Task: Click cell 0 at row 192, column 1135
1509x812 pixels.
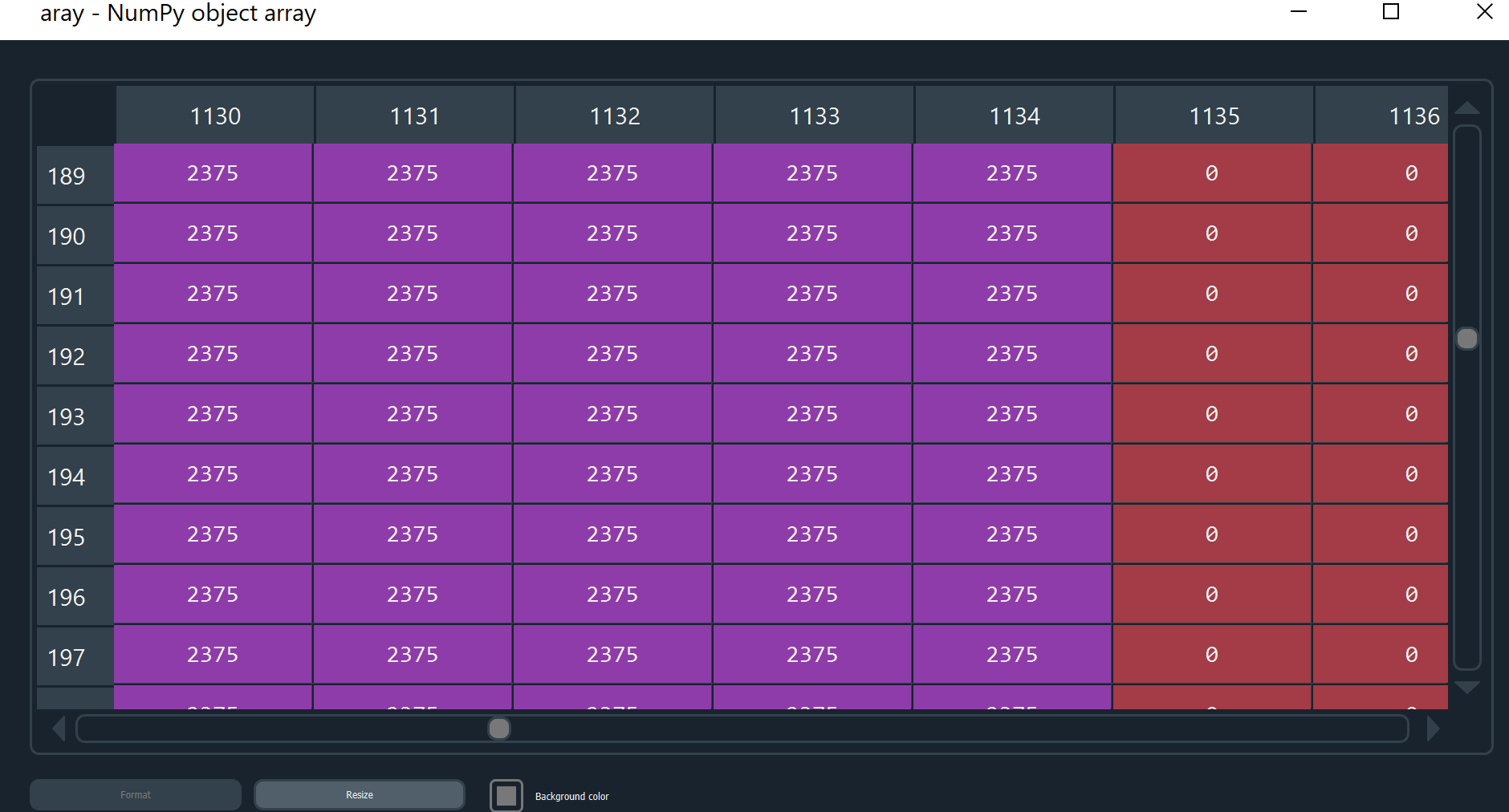Action: [1212, 354]
